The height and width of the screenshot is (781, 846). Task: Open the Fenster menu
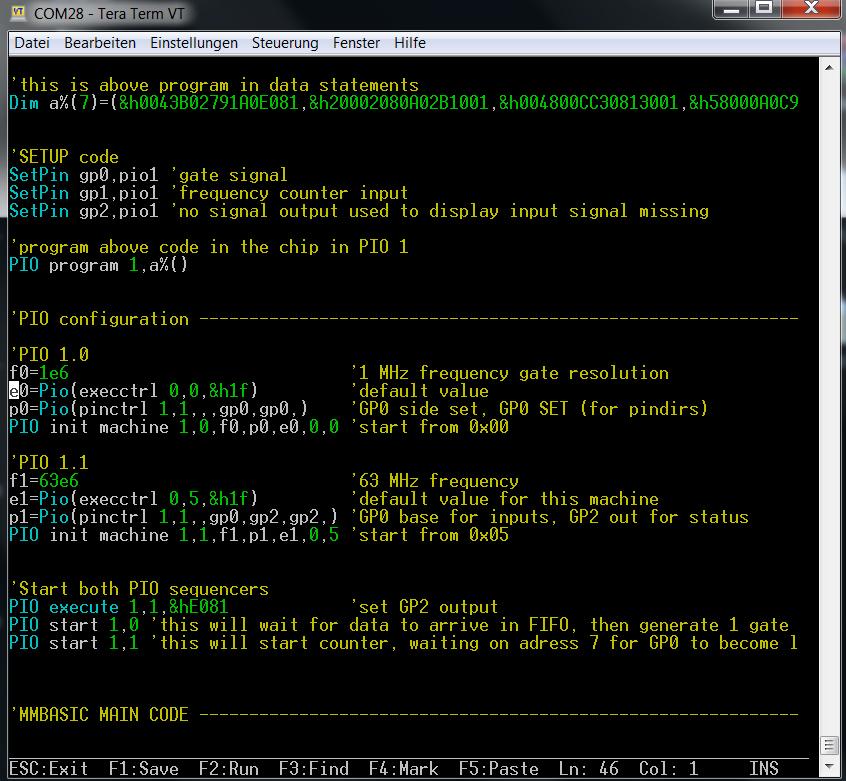click(x=356, y=43)
